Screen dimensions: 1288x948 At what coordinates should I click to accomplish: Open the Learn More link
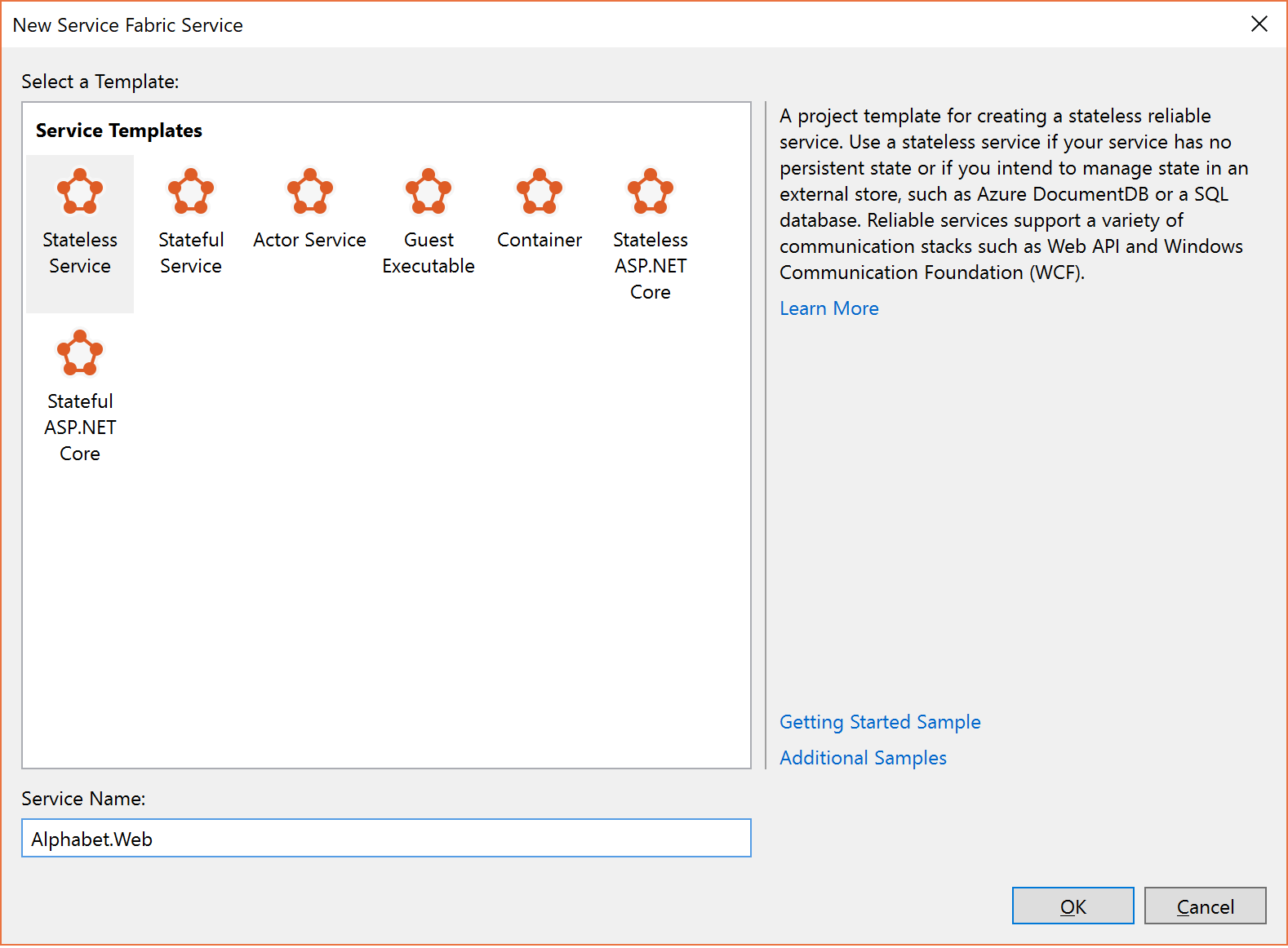829,308
